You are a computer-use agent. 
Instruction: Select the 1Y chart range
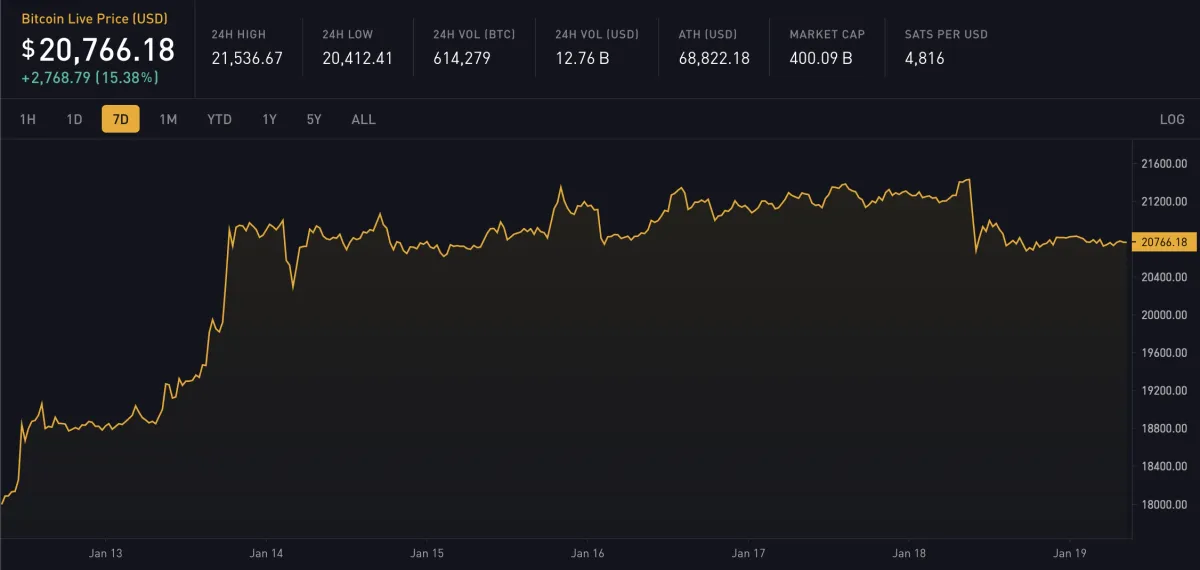pos(269,119)
